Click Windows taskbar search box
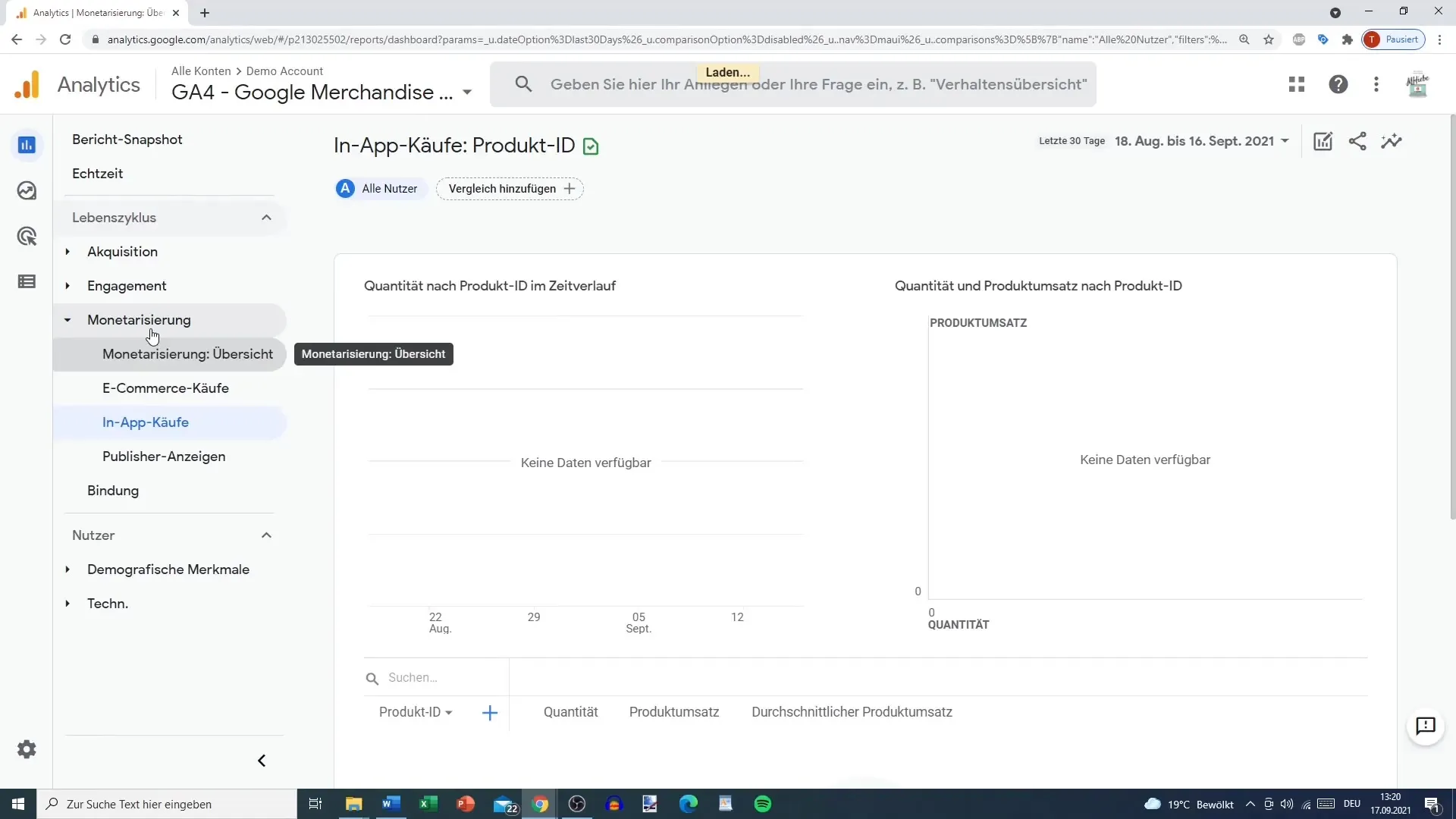This screenshot has width=1456, height=819. (x=167, y=804)
